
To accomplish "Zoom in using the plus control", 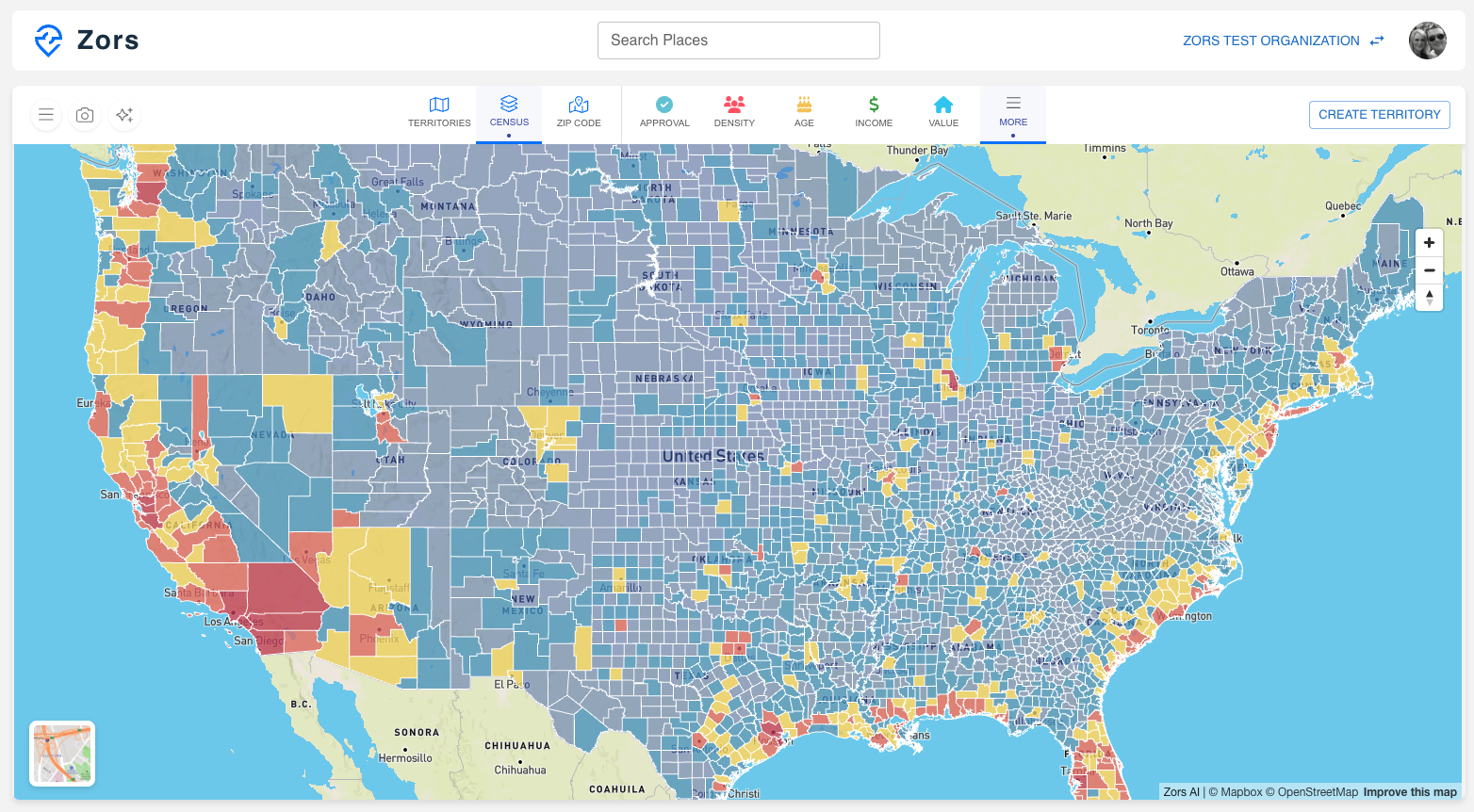I will [x=1429, y=242].
